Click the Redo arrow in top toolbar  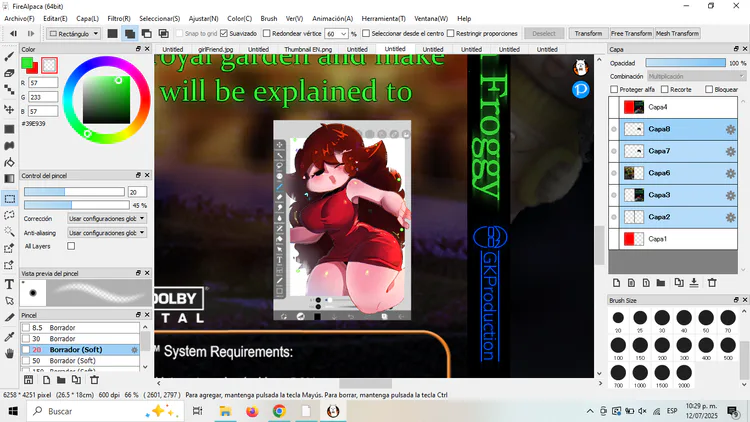coord(31,33)
